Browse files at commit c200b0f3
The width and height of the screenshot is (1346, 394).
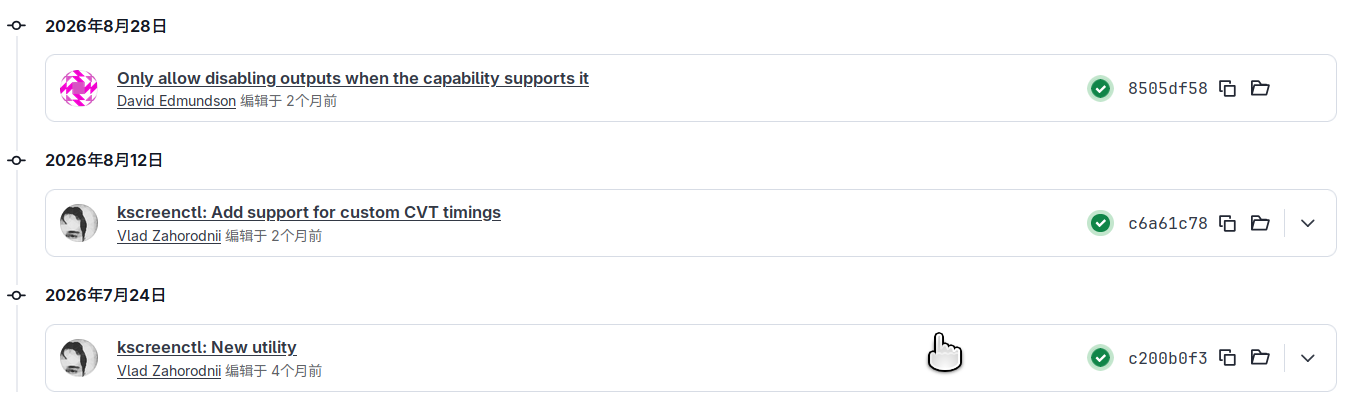coord(1260,358)
